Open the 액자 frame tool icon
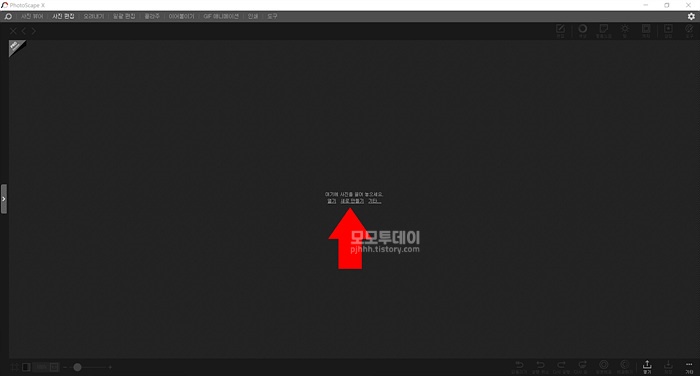 click(646, 31)
